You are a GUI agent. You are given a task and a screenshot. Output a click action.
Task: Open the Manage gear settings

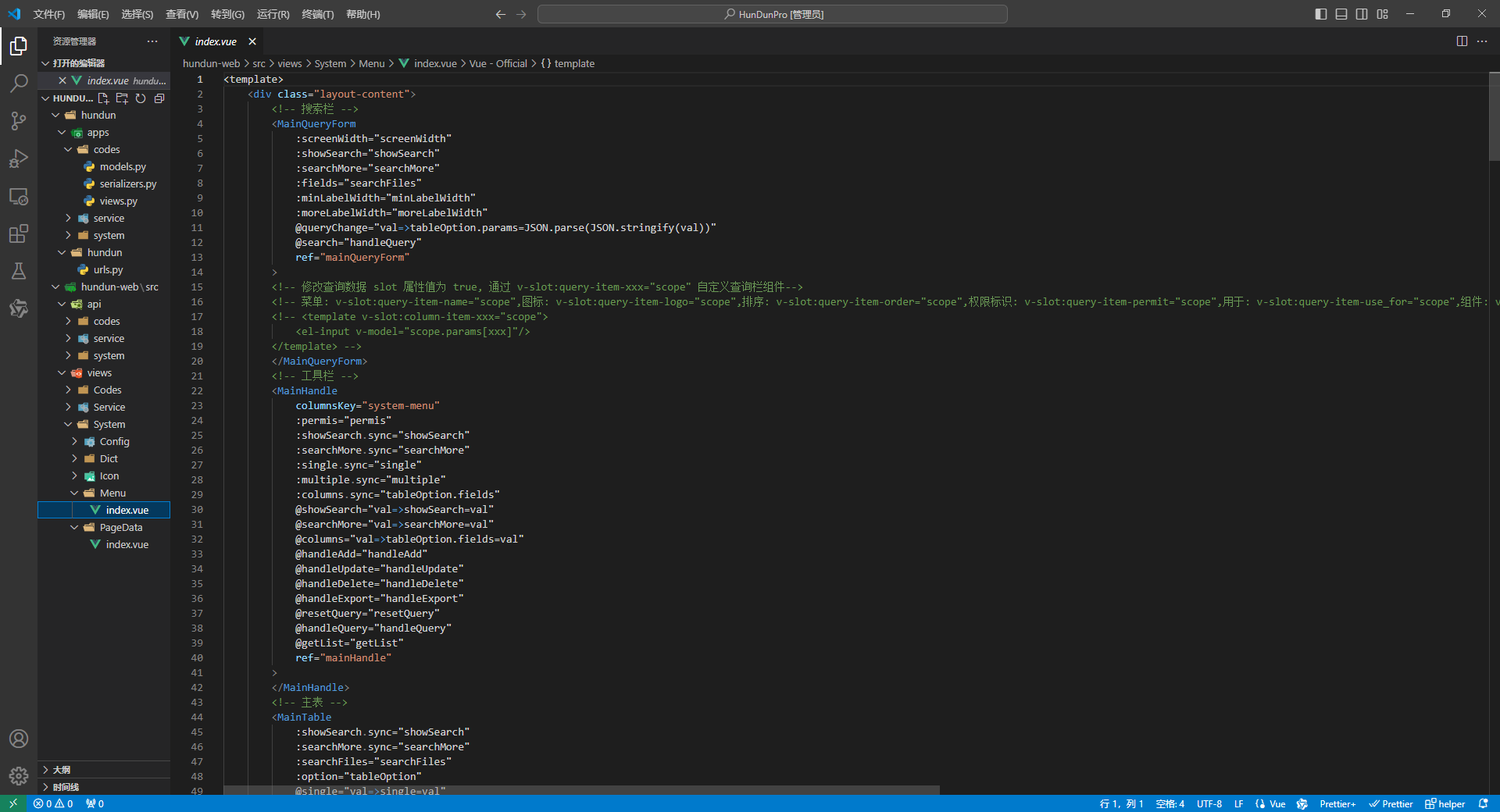tap(19, 776)
